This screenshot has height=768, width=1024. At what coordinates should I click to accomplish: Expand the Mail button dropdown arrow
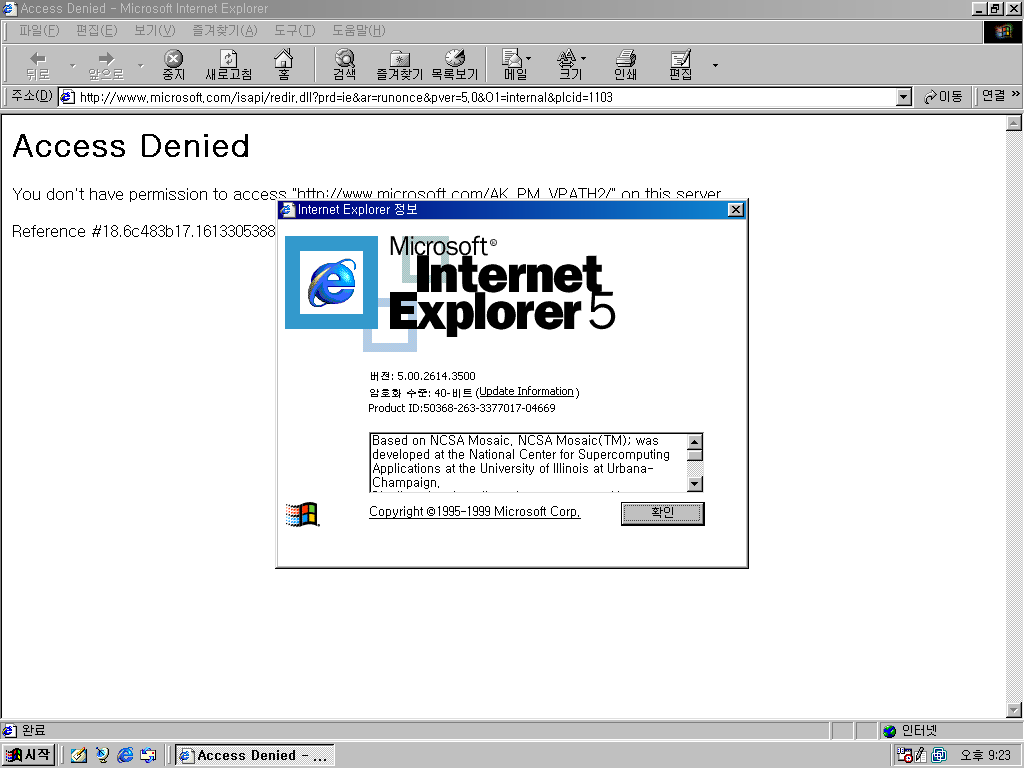coord(528,58)
